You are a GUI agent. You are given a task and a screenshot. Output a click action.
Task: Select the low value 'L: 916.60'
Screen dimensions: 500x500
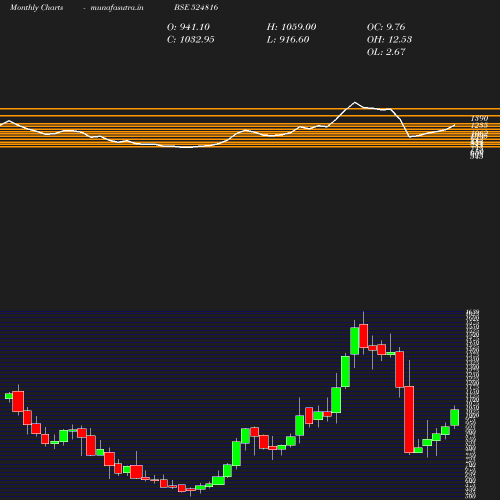(288, 40)
